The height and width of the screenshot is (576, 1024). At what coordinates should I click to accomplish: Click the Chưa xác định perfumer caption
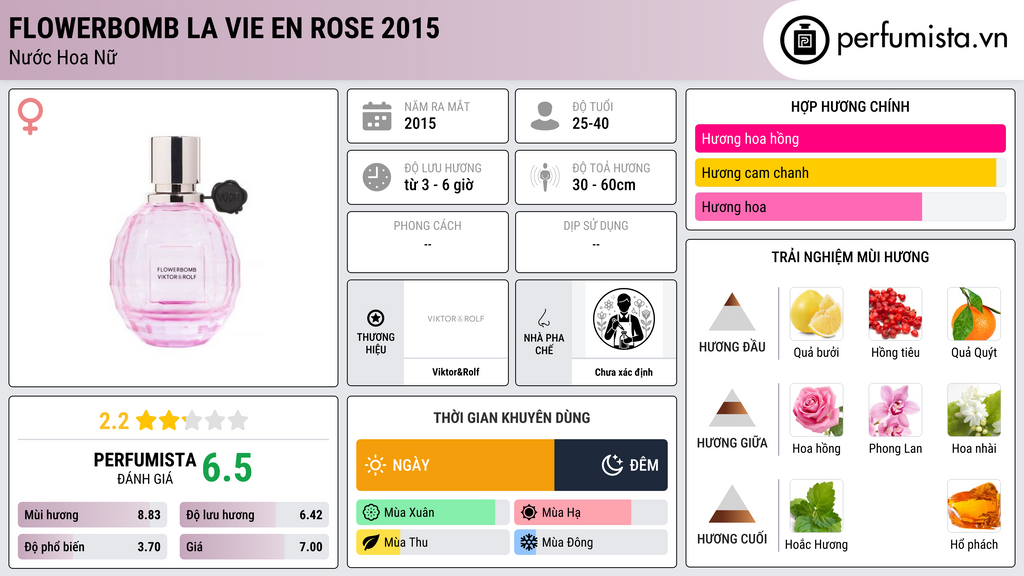624,372
